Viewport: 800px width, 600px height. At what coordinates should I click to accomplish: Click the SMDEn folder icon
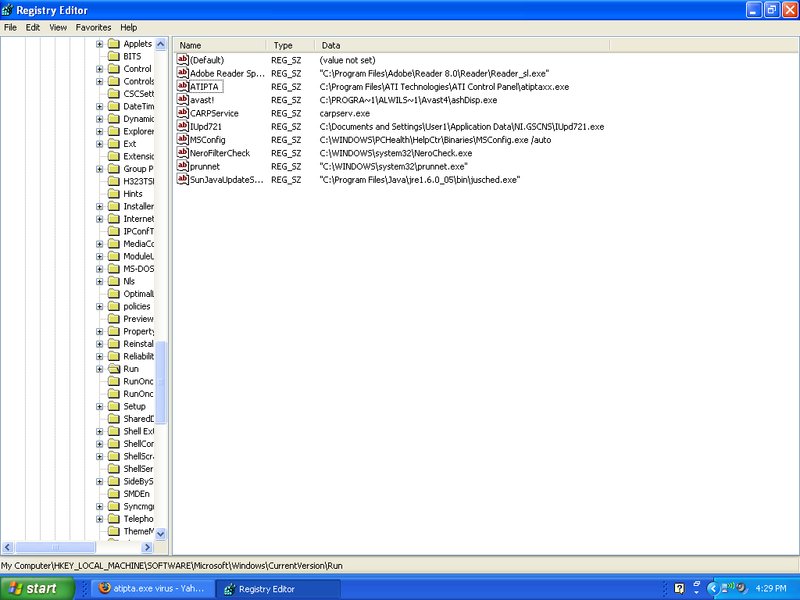click(114, 493)
